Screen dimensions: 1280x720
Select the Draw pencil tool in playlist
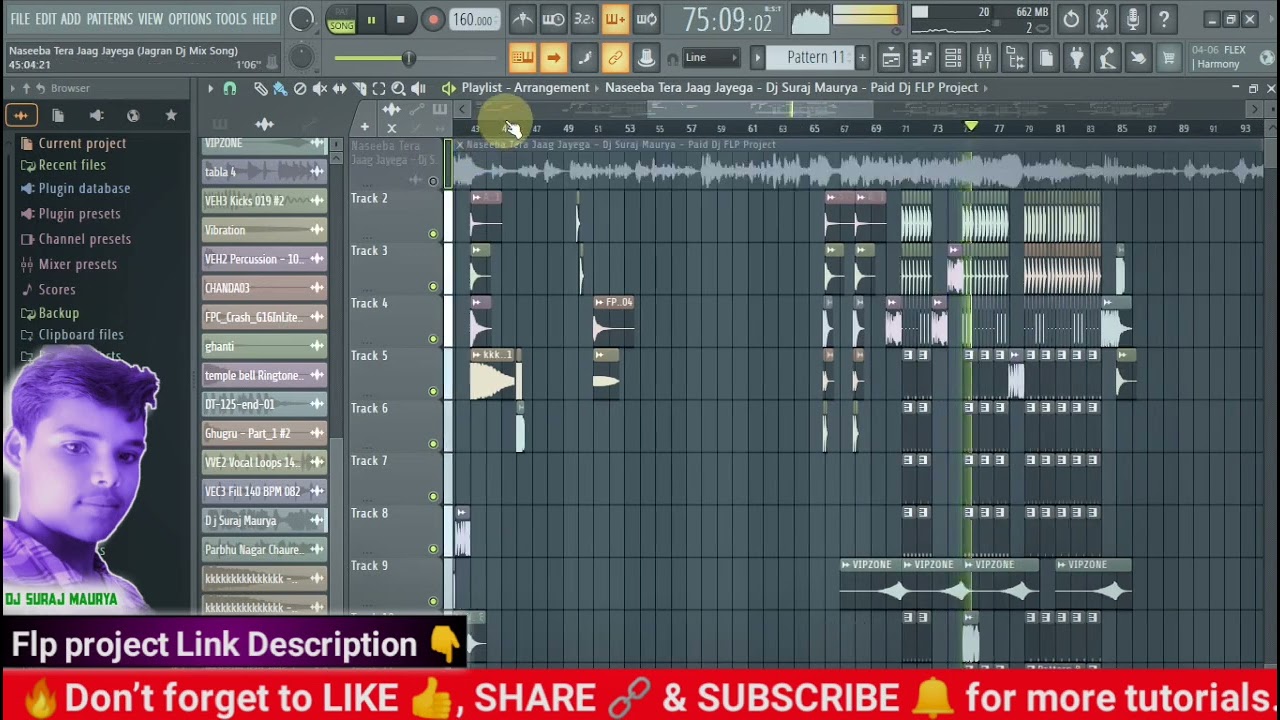pyautogui.click(x=260, y=88)
